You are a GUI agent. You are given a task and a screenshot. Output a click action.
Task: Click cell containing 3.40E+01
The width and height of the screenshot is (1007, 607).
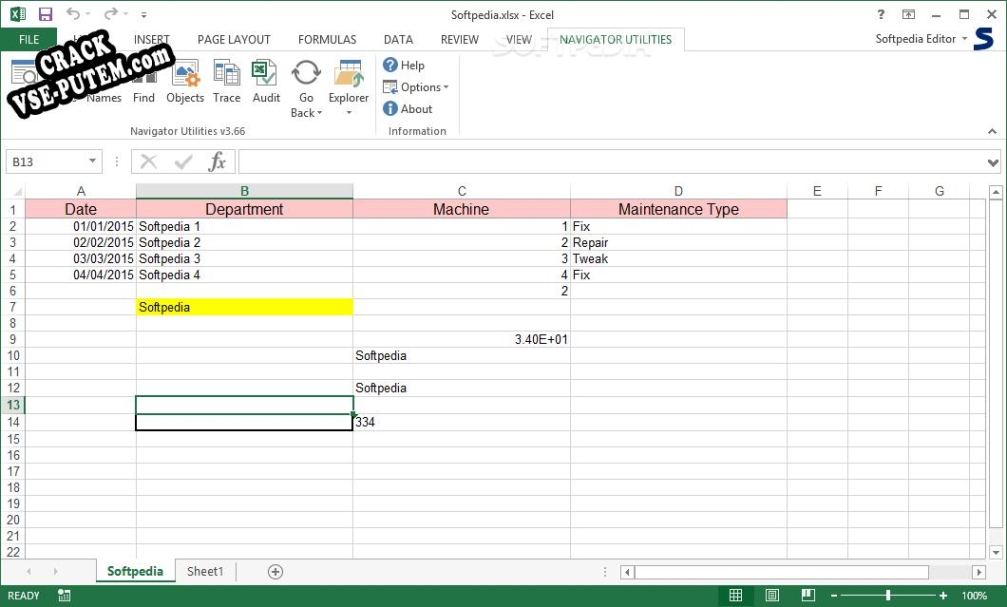coord(461,339)
